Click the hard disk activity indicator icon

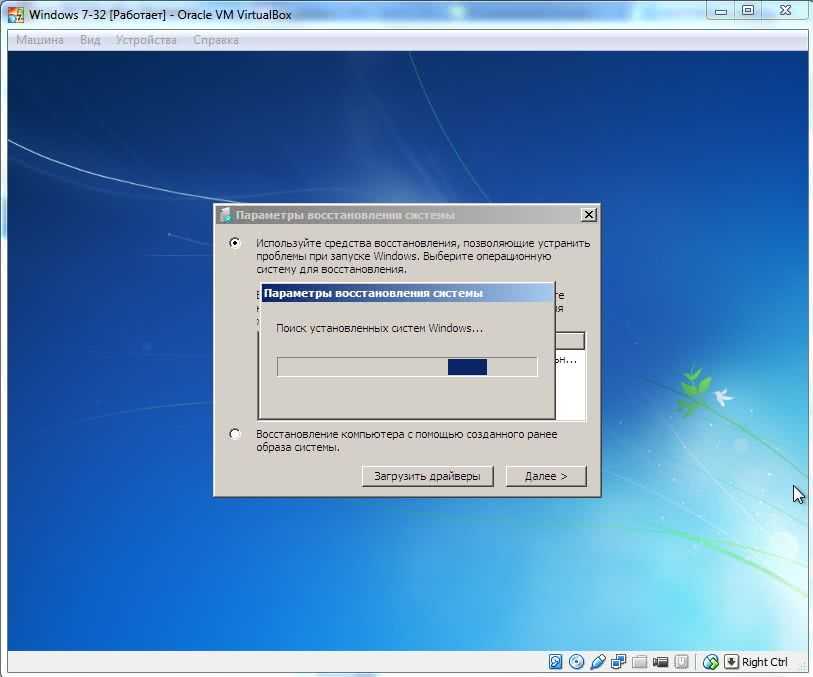tap(556, 662)
